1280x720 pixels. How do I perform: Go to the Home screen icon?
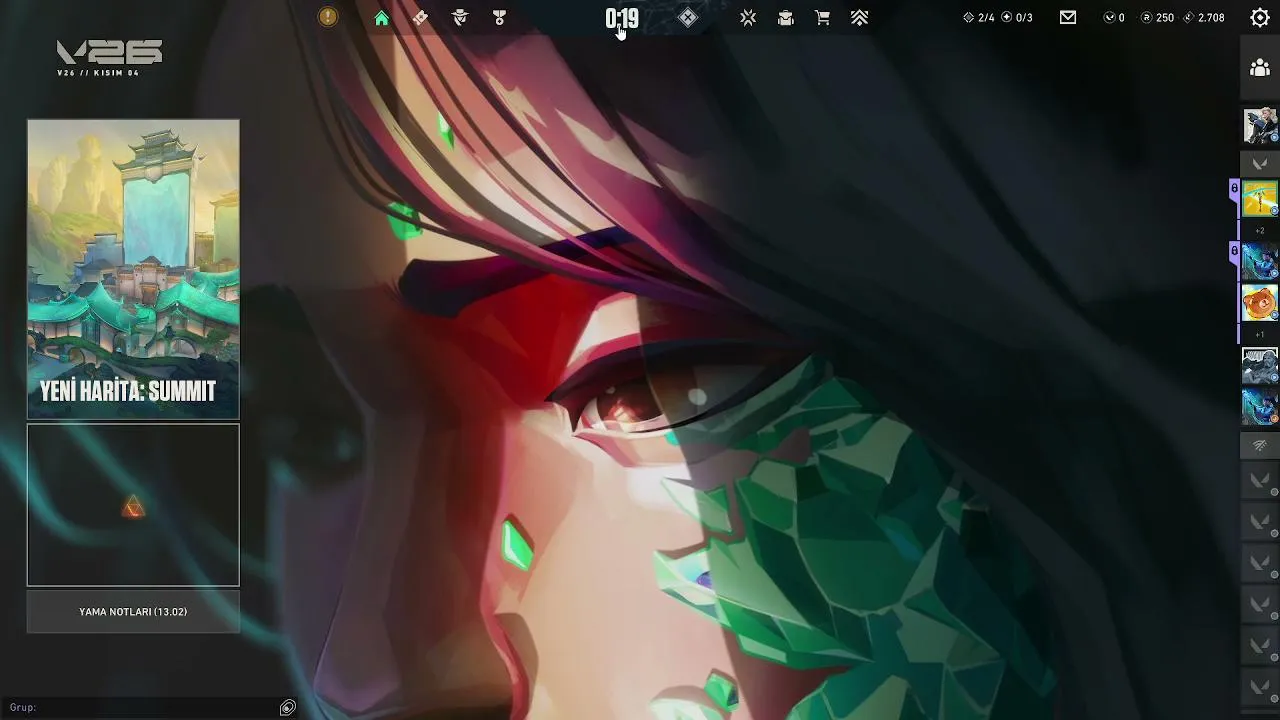click(x=382, y=18)
